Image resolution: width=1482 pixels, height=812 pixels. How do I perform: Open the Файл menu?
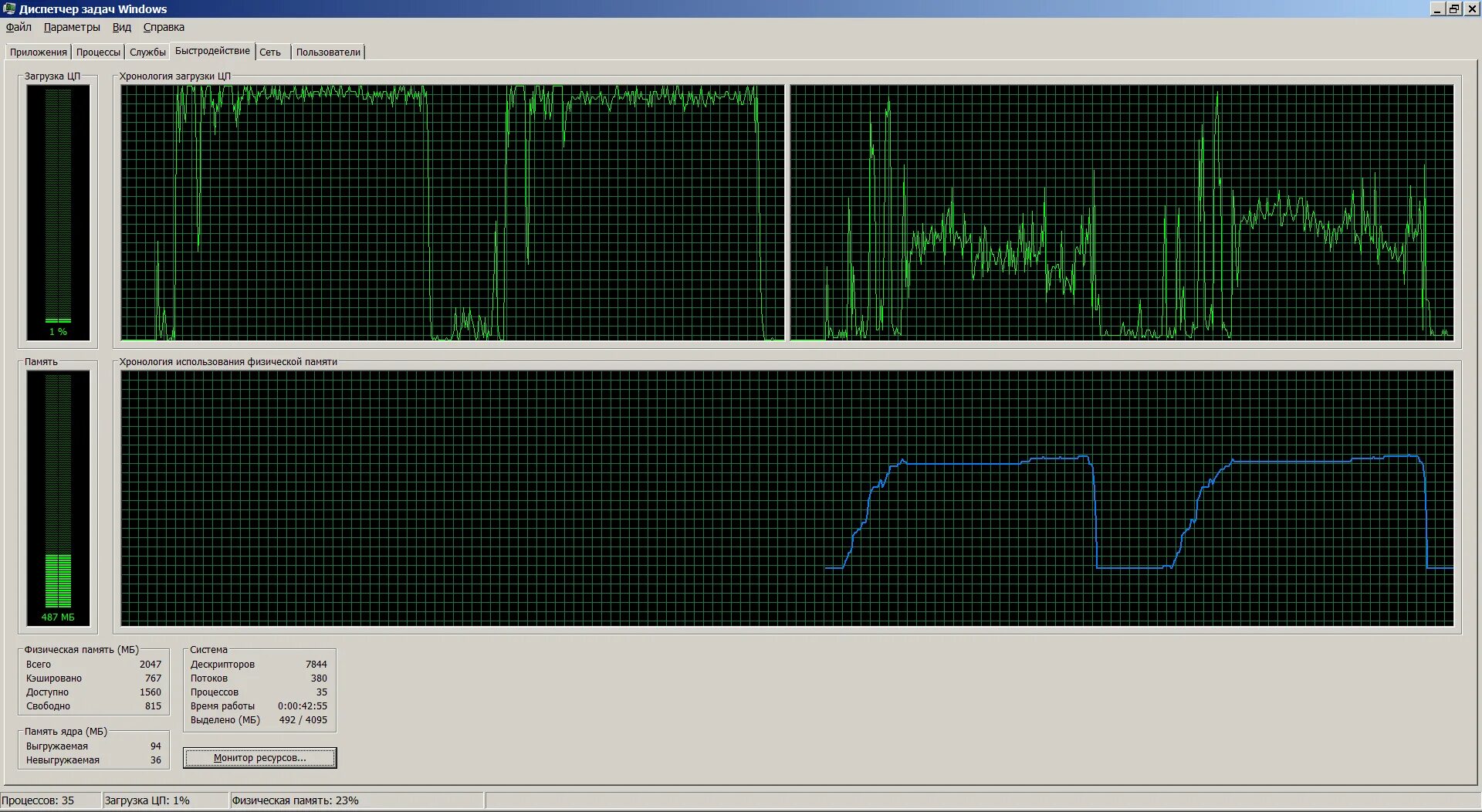pos(19,27)
